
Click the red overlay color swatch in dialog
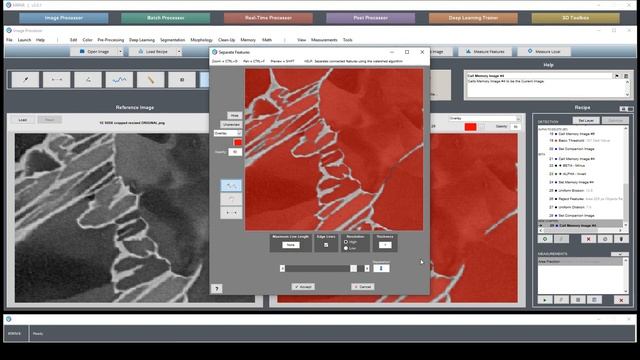coord(238,142)
